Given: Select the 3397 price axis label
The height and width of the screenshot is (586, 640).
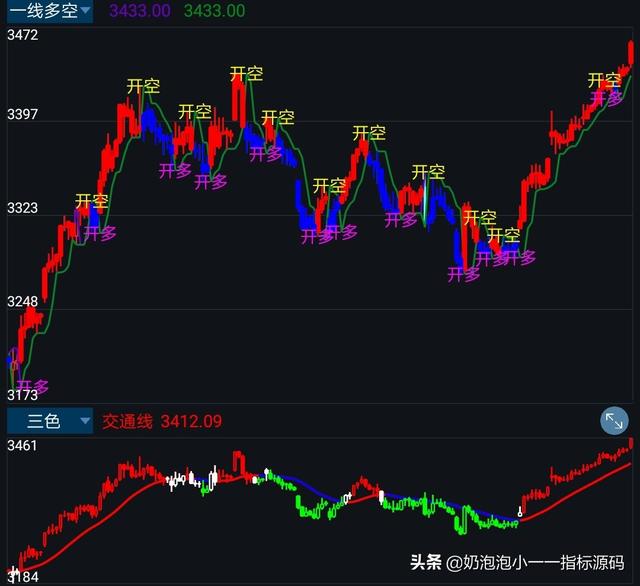Looking at the screenshot, I should click(x=22, y=114).
